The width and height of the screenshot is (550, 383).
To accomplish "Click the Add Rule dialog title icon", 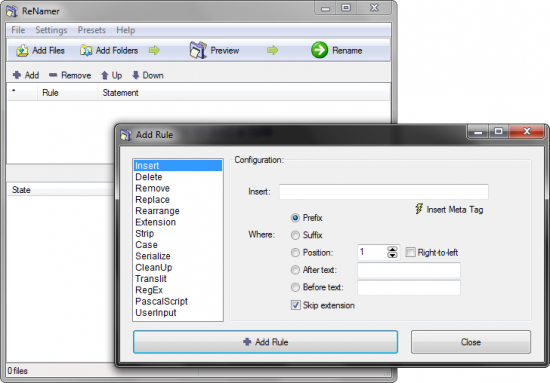I will pyautogui.click(x=126, y=135).
